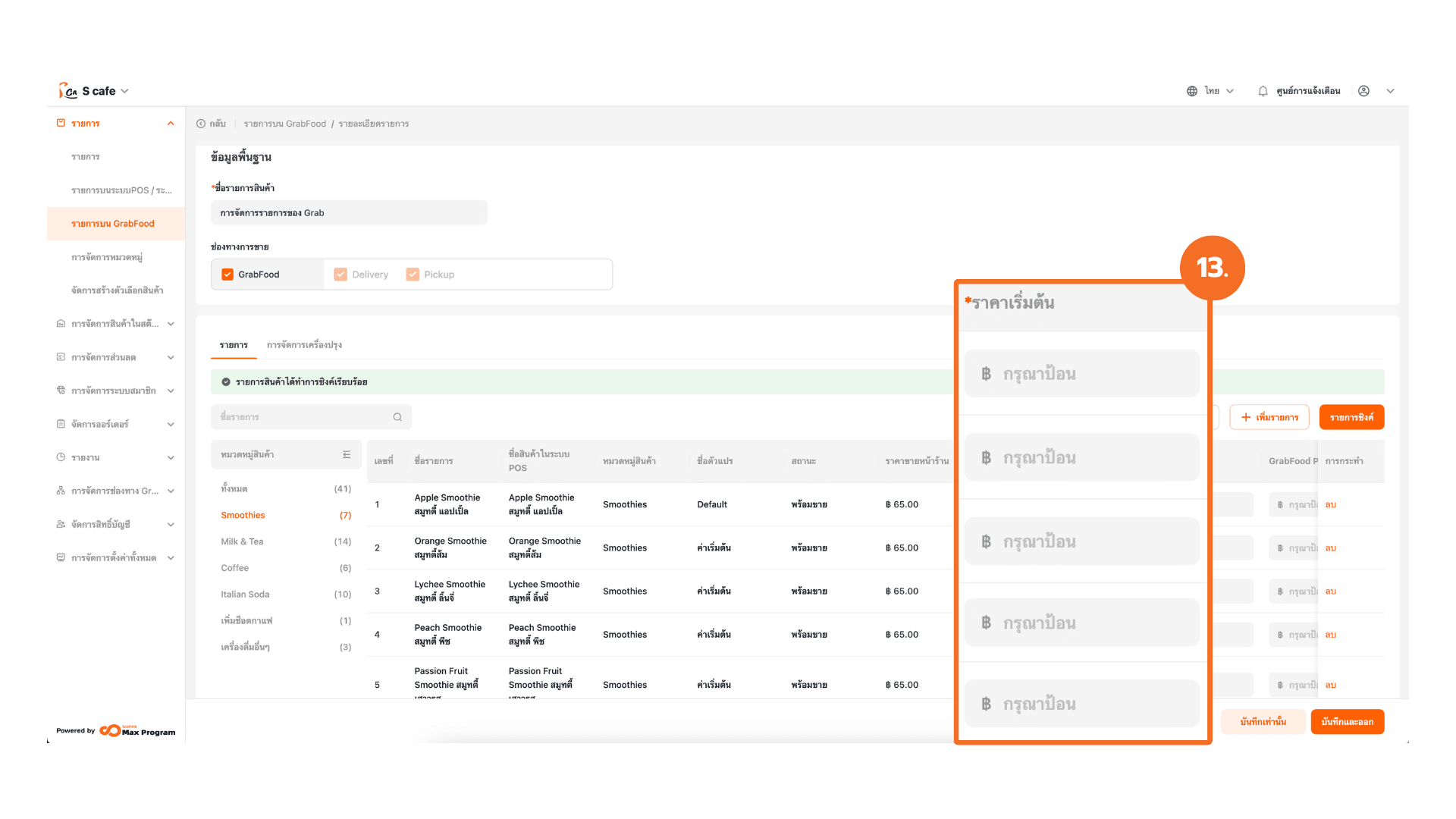Click the เพิ่มรายการ add item button
Screen dimensions: 1456x819
coord(1269,417)
